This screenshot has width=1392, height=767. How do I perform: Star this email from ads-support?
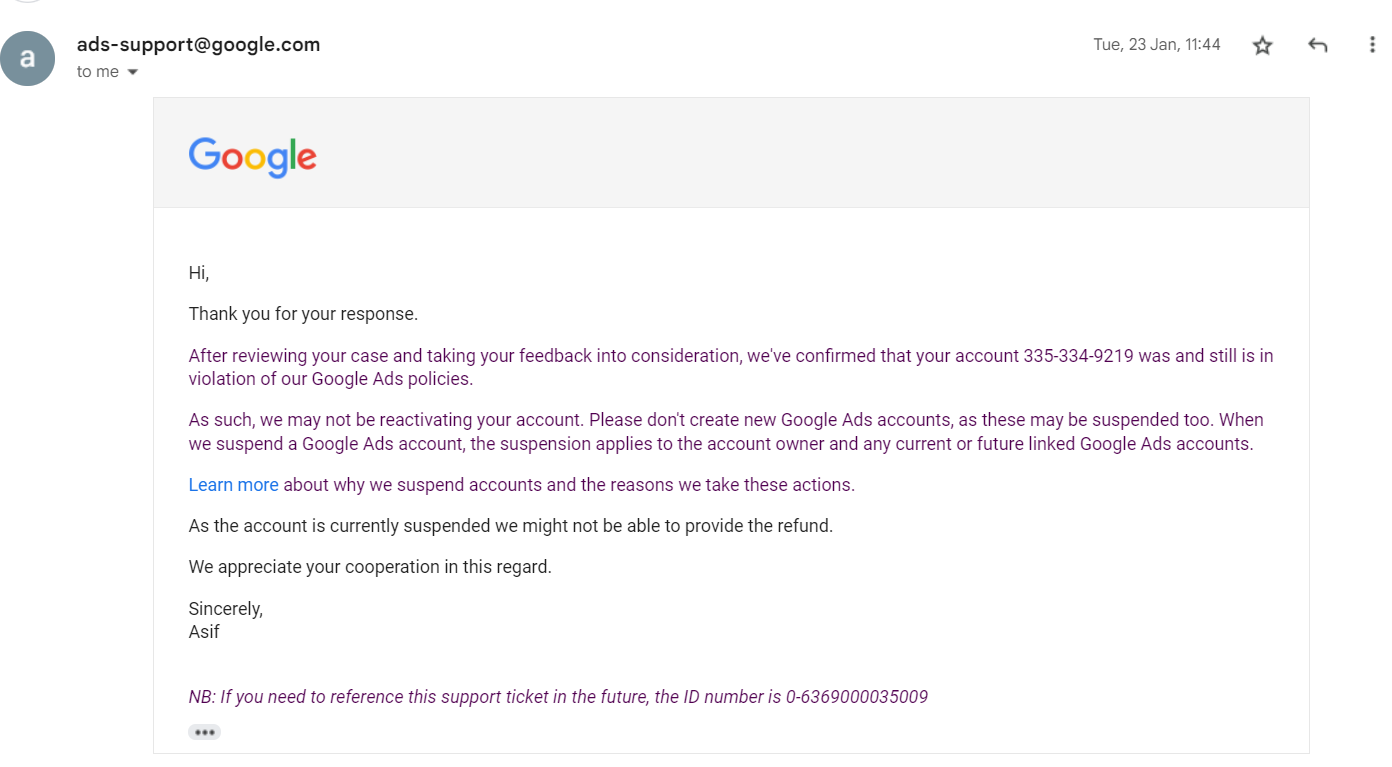[x=1263, y=45]
